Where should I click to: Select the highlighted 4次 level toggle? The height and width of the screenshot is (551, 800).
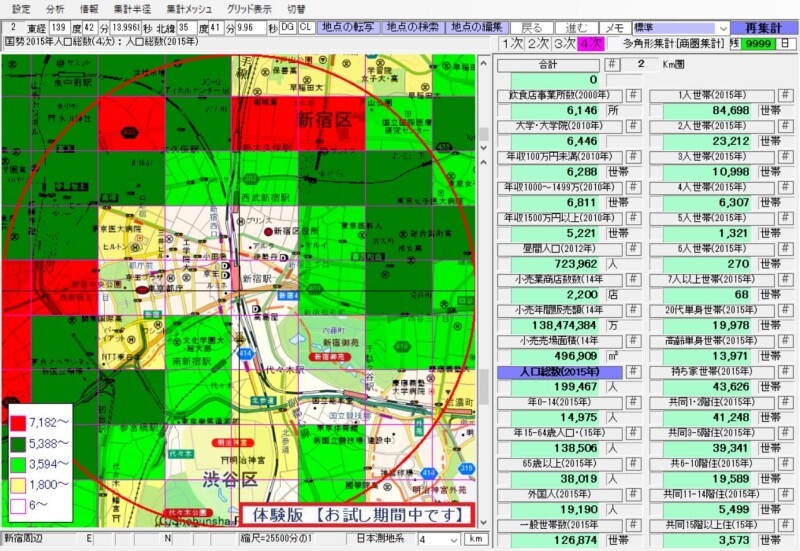point(590,44)
